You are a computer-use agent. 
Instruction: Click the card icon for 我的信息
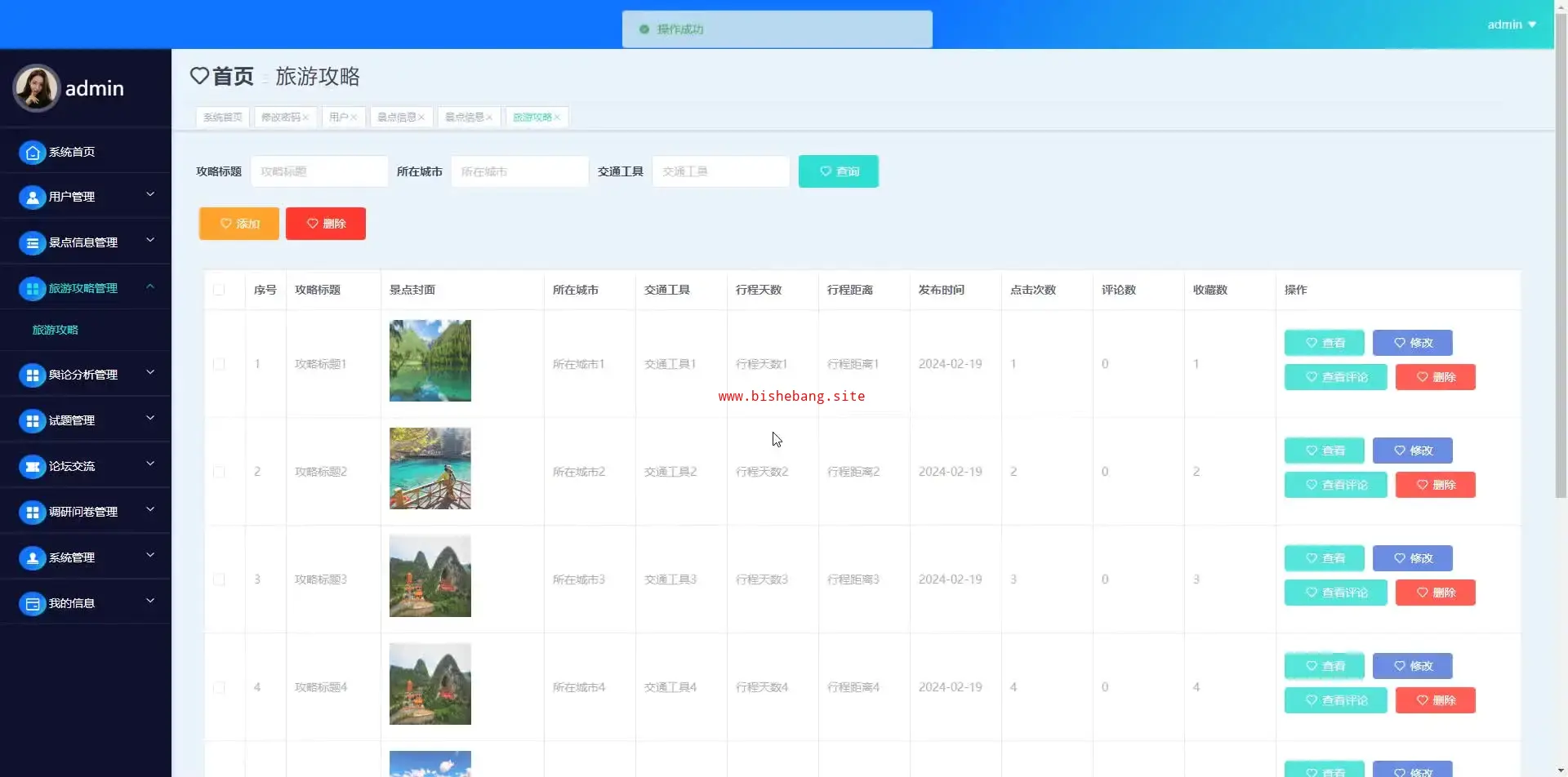pyautogui.click(x=32, y=604)
